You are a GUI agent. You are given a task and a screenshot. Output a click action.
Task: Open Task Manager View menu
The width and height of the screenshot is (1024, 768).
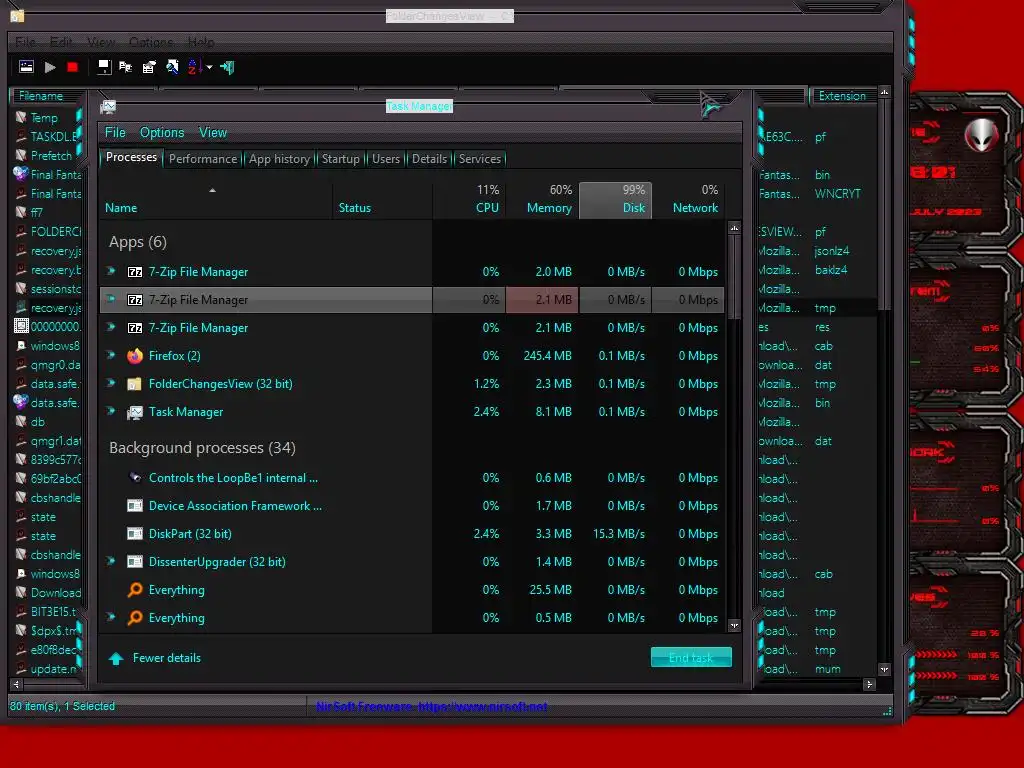tap(213, 133)
